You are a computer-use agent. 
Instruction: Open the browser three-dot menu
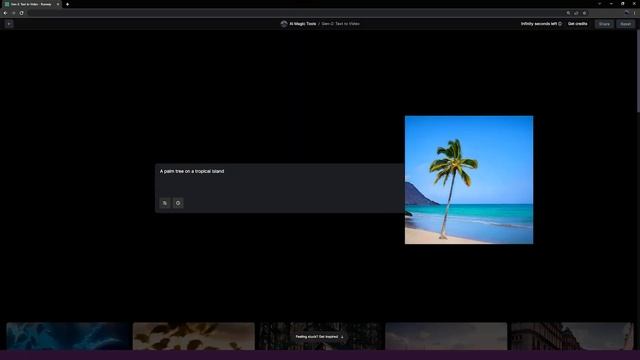pos(635,13)
